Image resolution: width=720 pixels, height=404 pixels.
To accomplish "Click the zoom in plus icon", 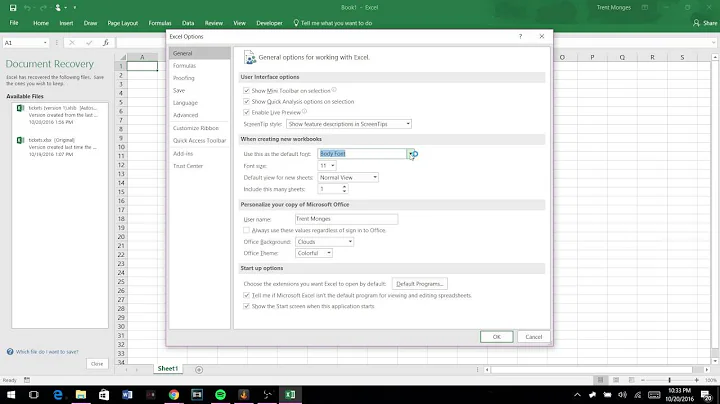I will 697,380.
